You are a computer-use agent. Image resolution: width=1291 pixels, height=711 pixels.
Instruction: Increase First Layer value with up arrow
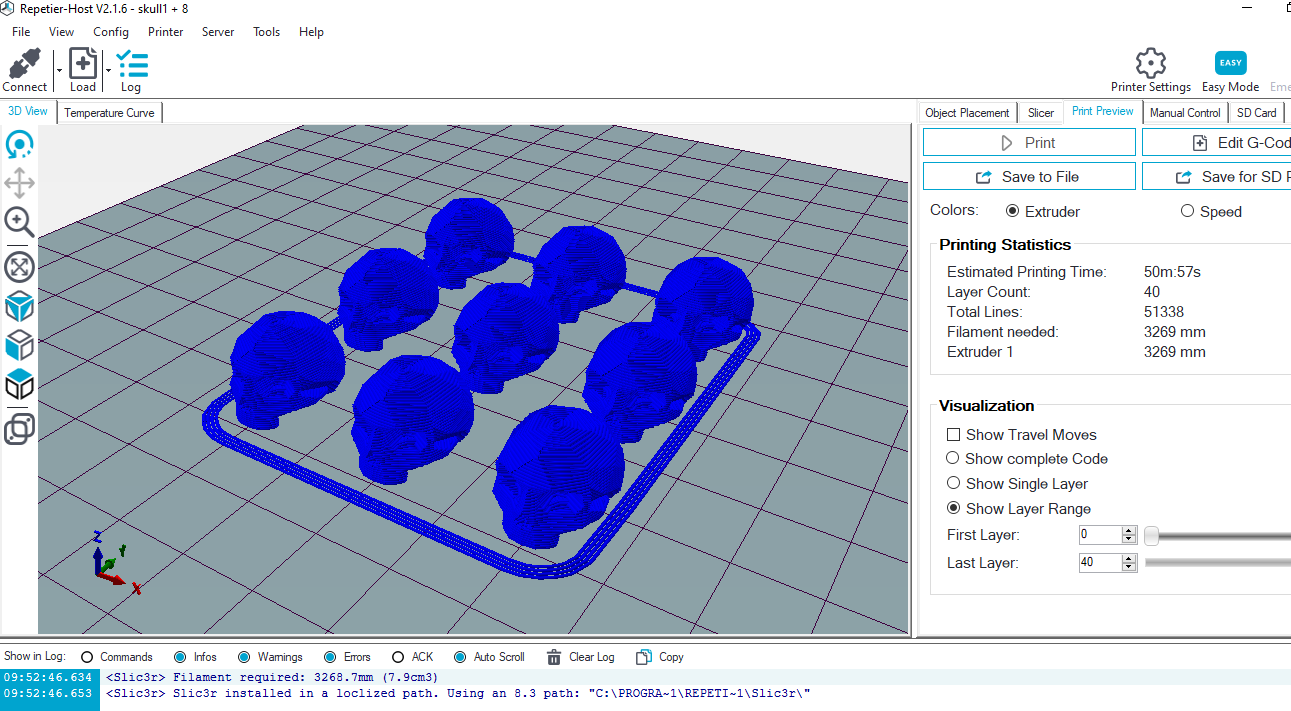pyautogui.click(x=1130, y=531)
